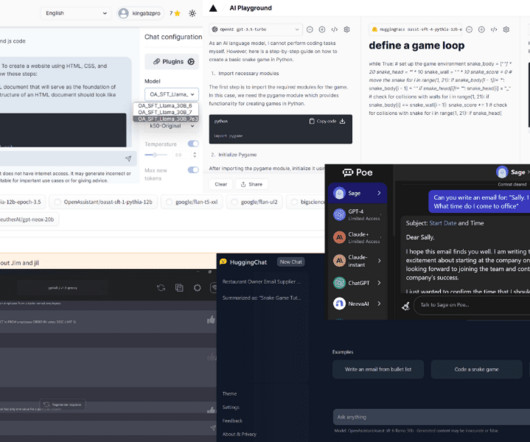Click Feedback in HuggingChat sidebar

[x=232, y=421]
